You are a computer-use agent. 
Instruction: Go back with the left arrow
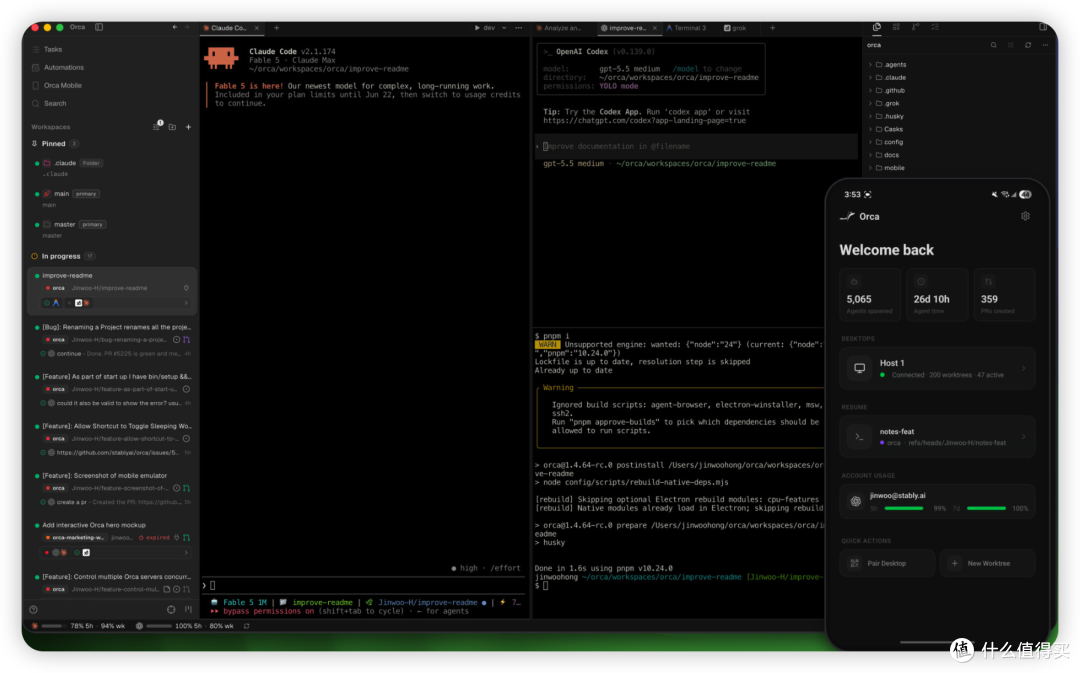175,28
